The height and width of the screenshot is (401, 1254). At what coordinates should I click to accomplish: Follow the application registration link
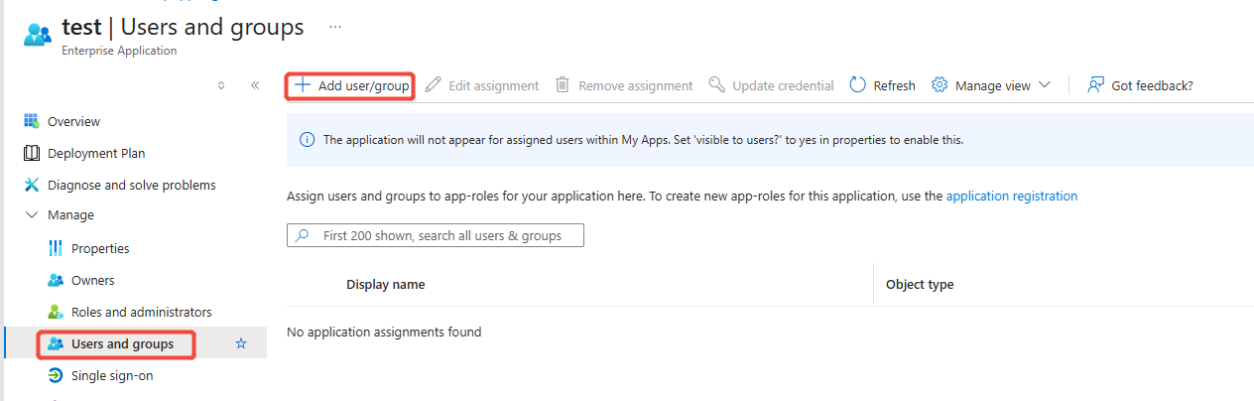point(1012,196)
